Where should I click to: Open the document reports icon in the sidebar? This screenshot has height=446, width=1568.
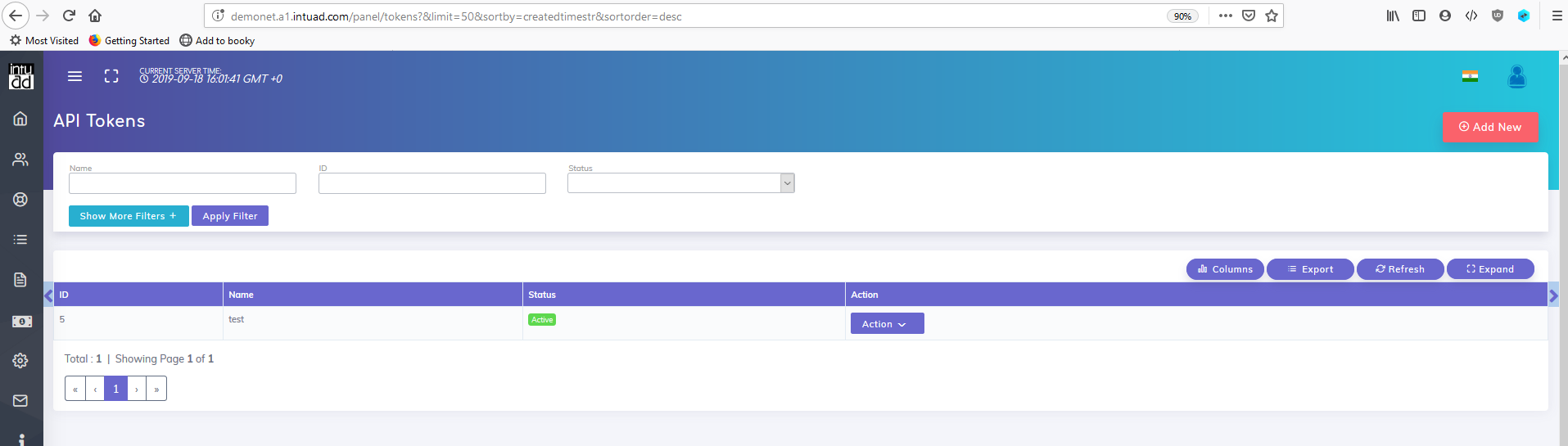coord(20,280)
